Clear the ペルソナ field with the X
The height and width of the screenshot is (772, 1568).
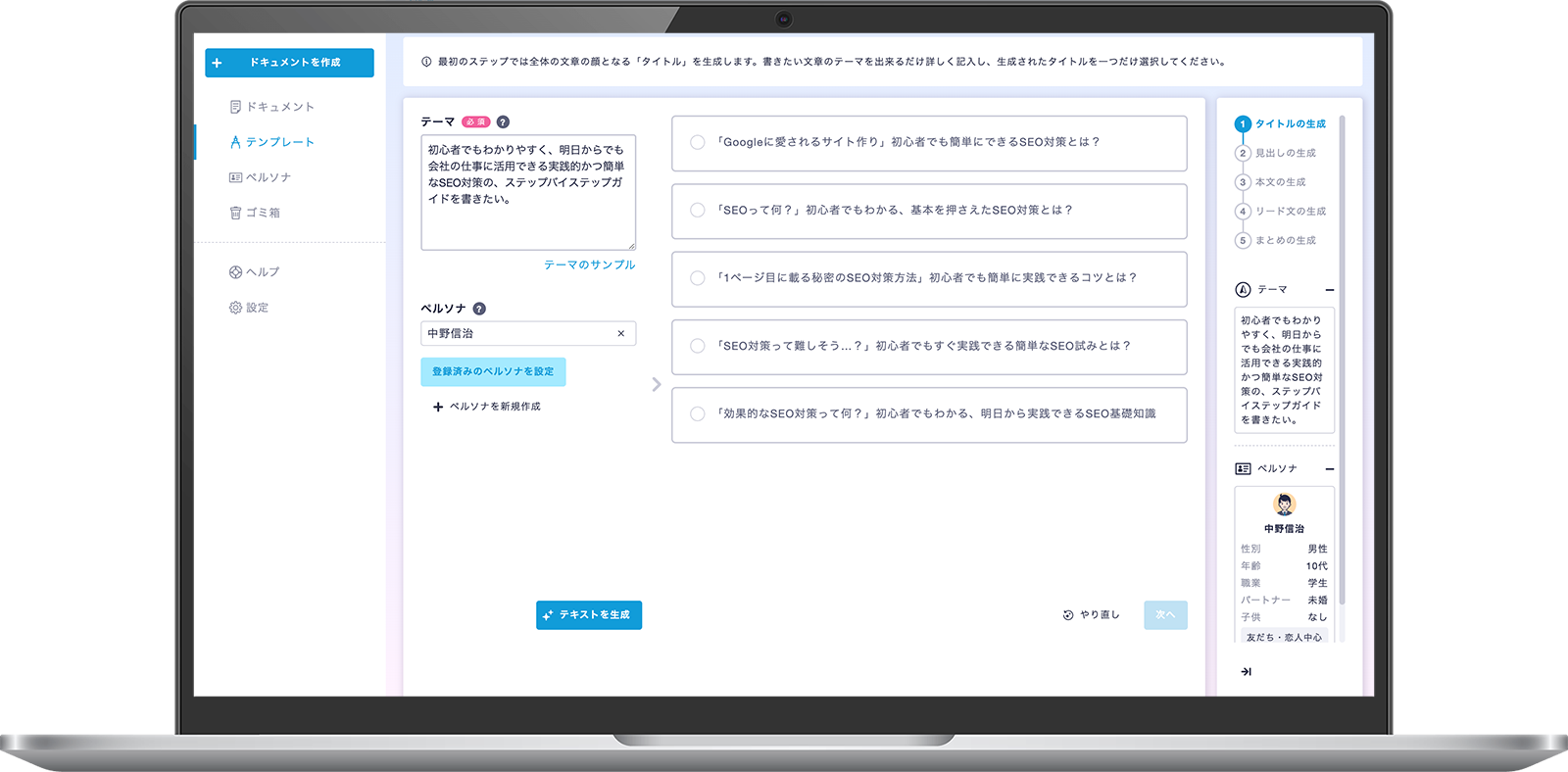tap(620, 333)
